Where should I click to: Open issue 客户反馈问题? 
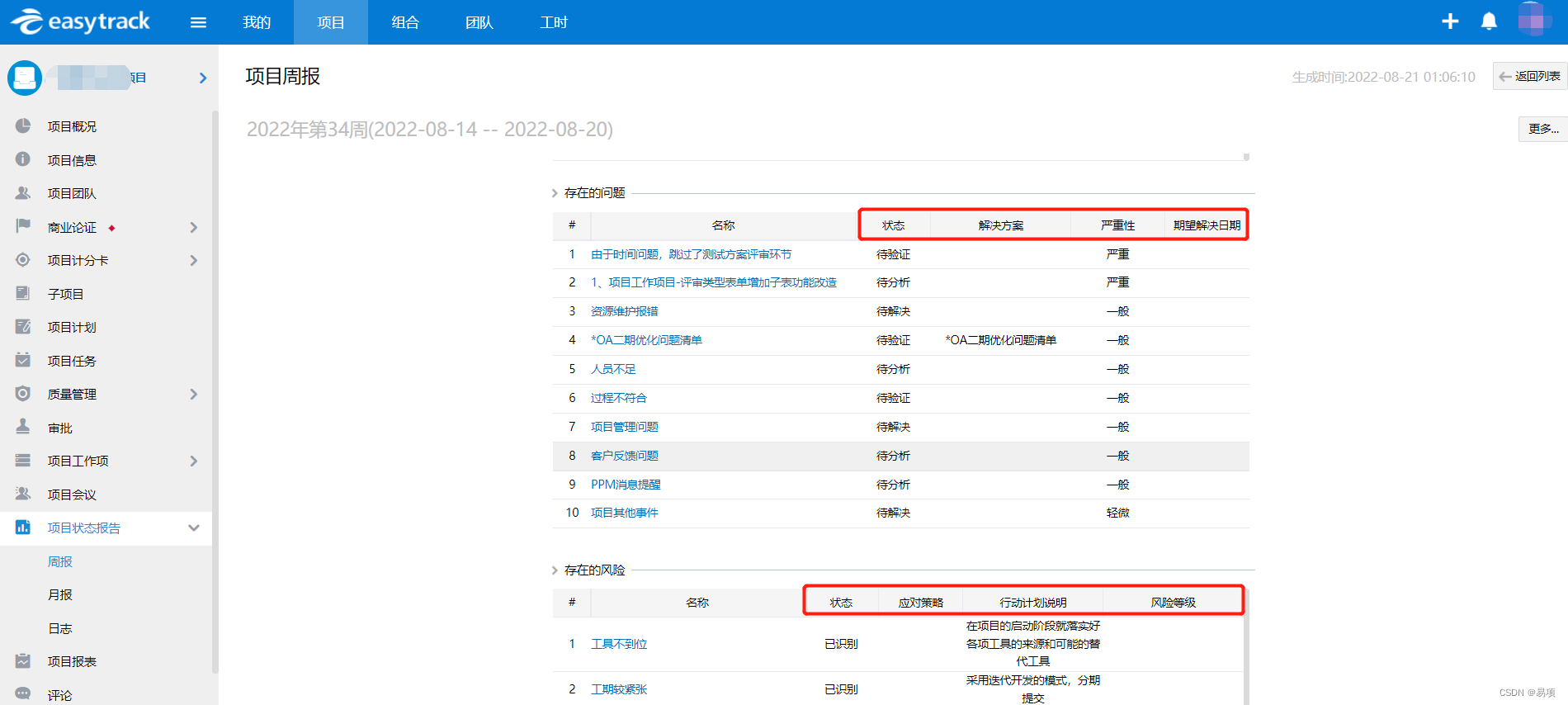pos(625,456)
